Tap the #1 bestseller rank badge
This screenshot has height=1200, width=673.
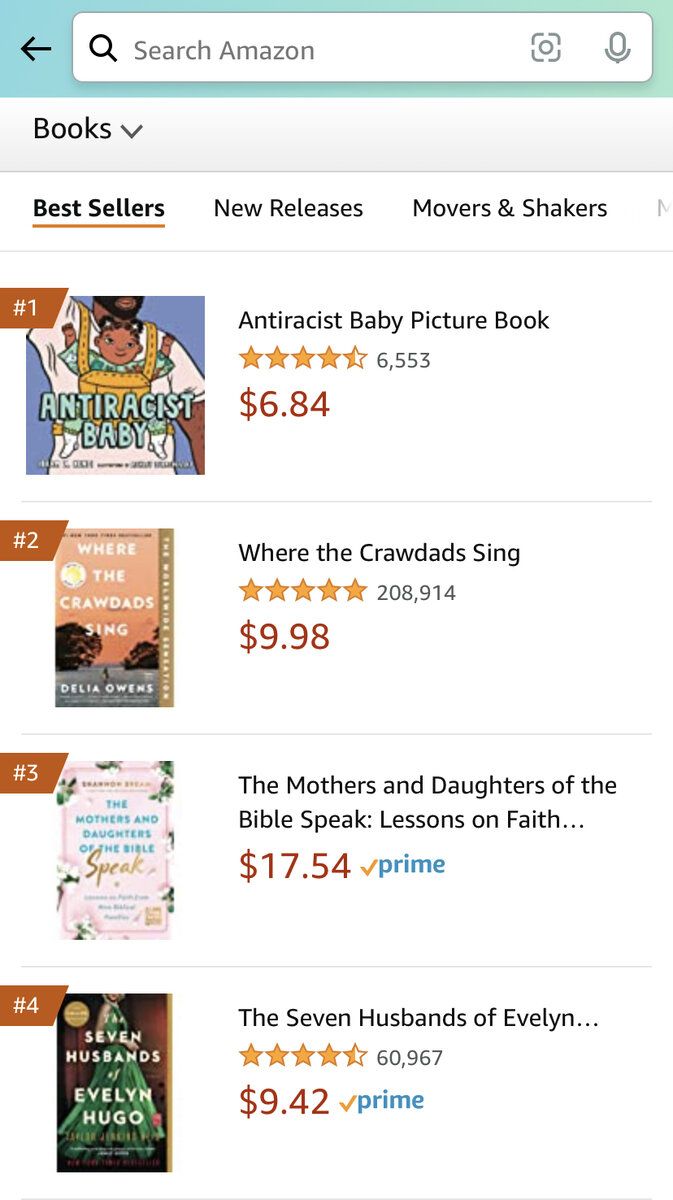pyautogui.click(x=27, y=308)
